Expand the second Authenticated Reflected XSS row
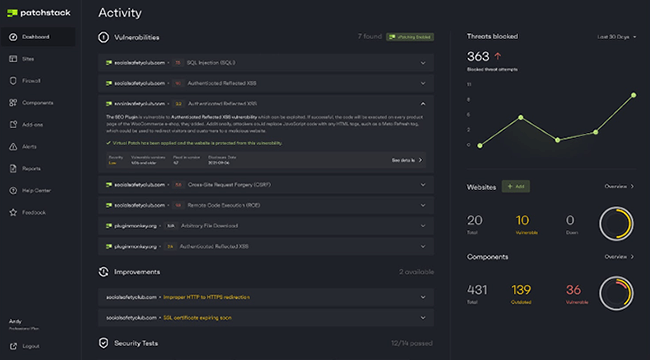The image size is (650, 360). tap(266, 83)
